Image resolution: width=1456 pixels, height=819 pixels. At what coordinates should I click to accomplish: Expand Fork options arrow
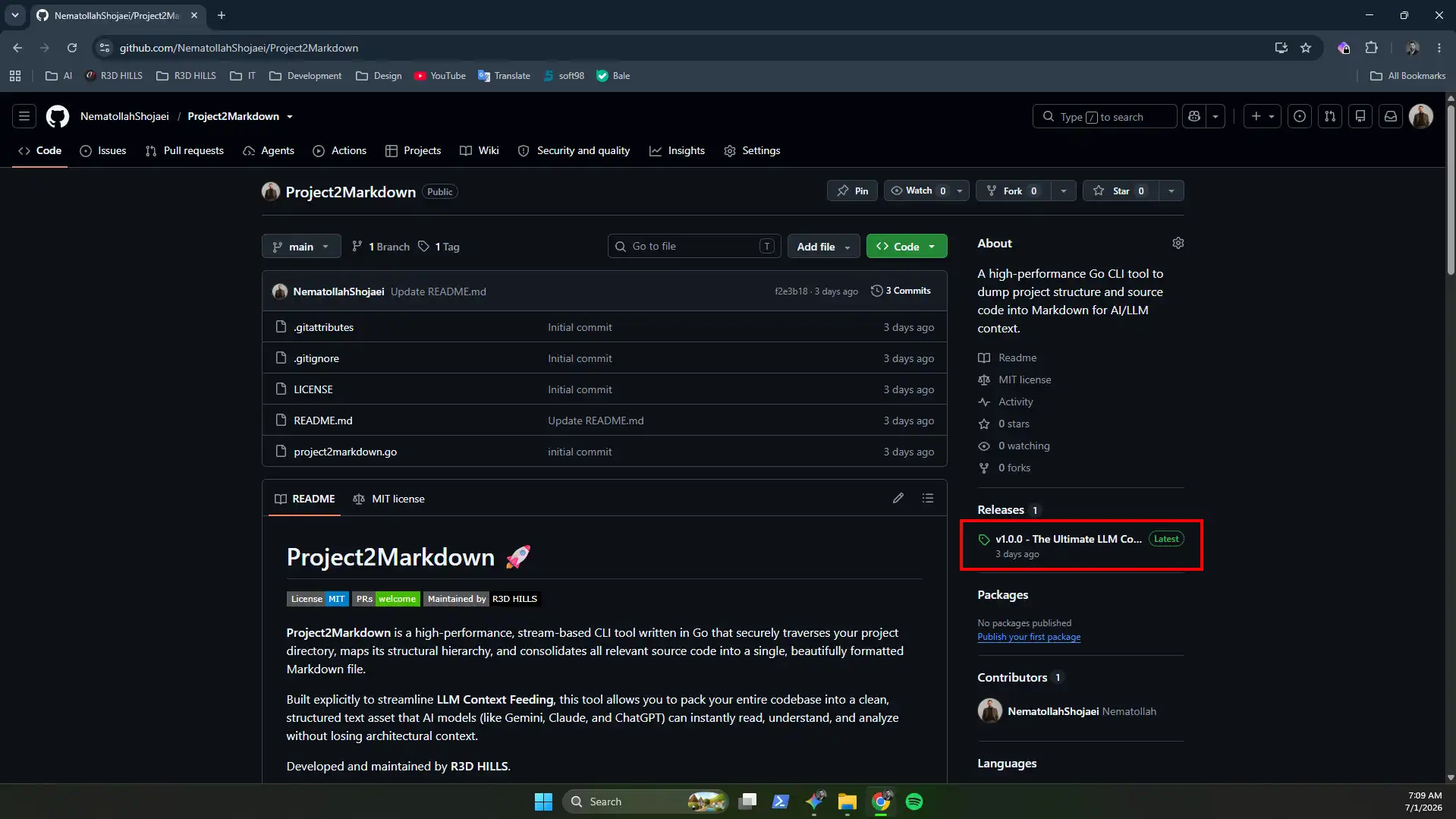pyautogui.click(x=1063, y=191)
